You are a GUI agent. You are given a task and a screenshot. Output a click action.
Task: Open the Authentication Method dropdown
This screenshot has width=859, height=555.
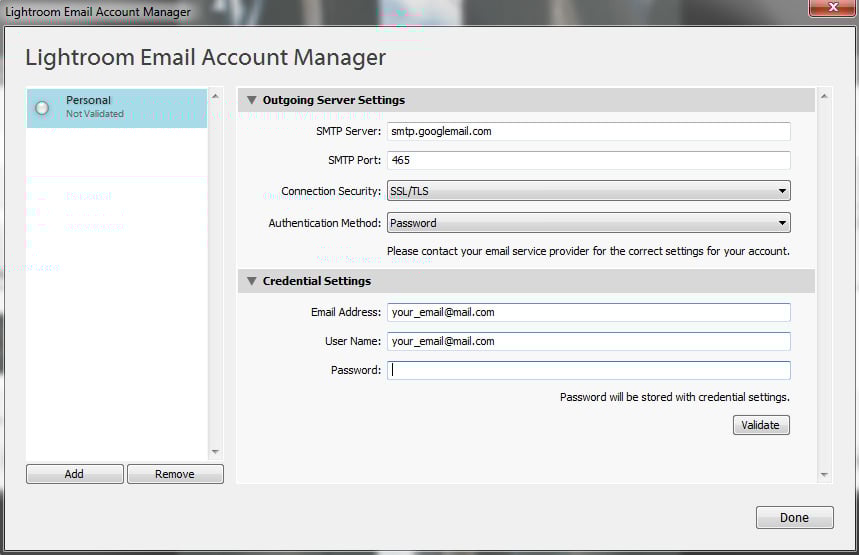588,222
